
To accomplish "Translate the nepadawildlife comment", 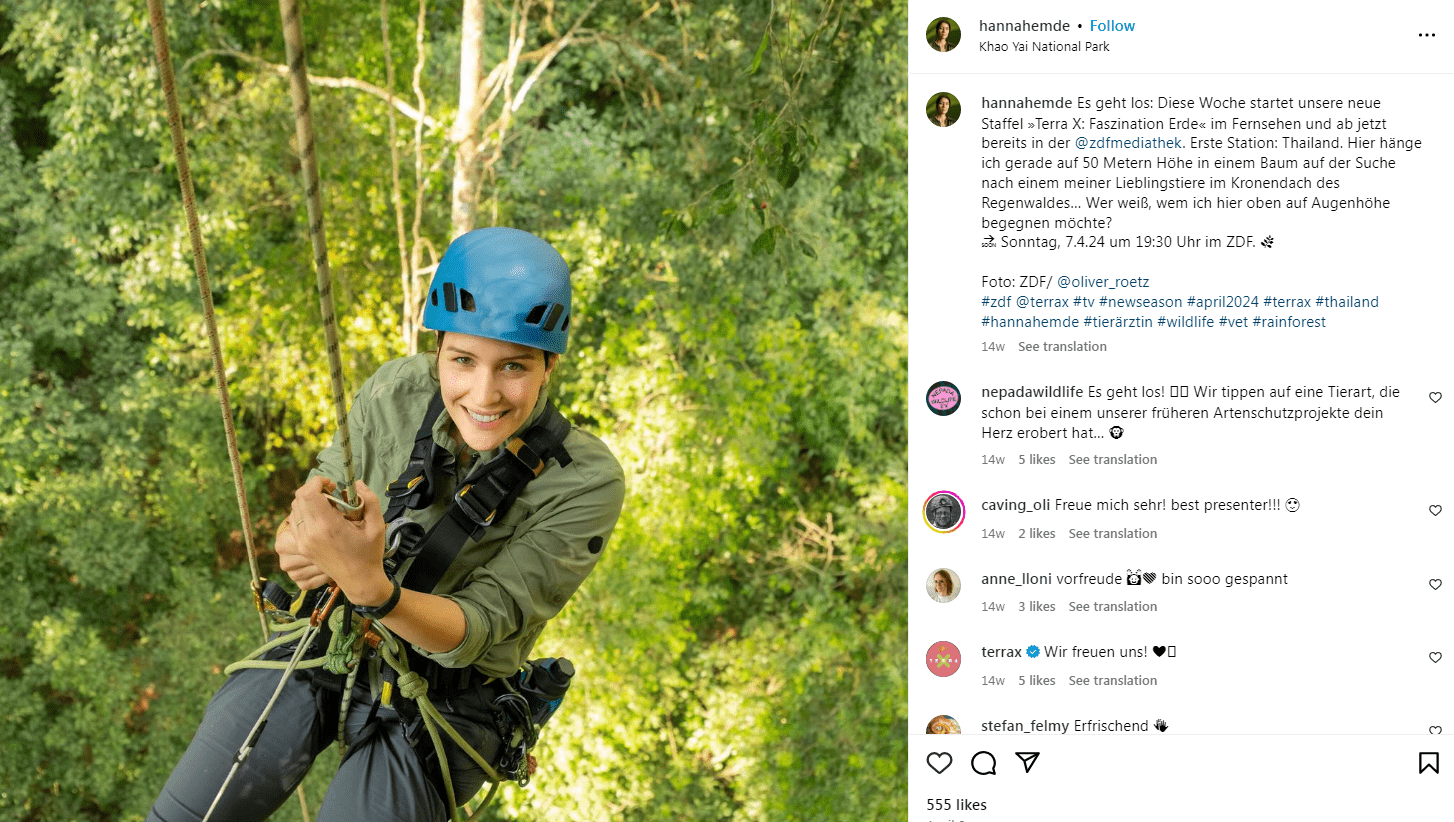I will tap(1112, 460).
